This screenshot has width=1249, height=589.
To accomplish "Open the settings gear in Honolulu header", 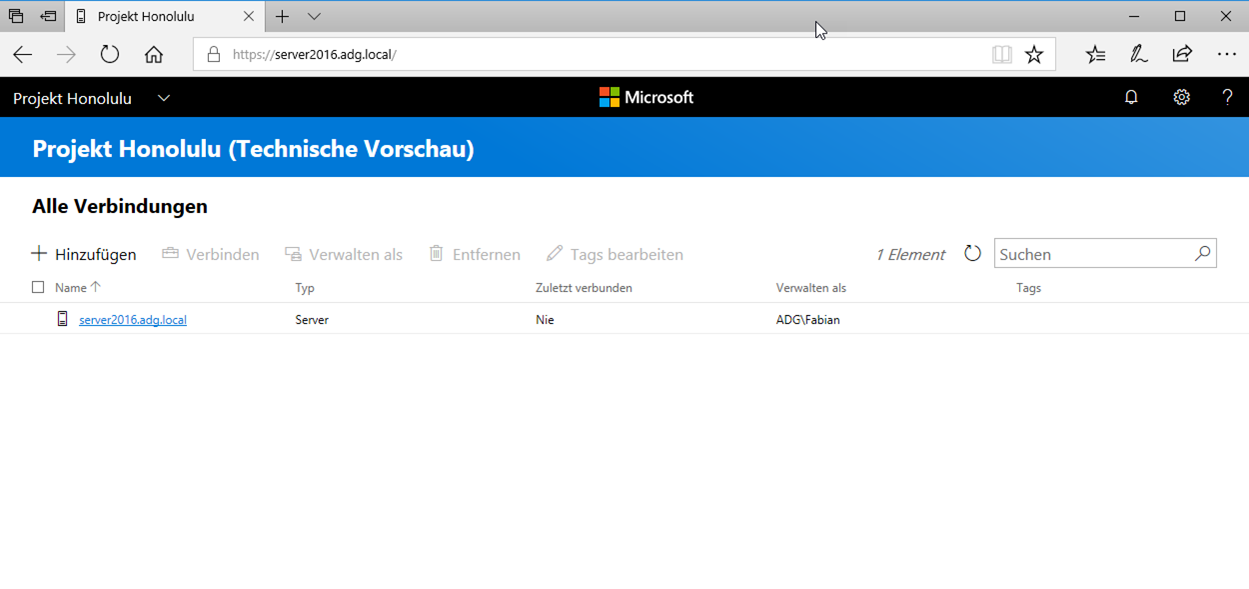I will pos(1181,97).
